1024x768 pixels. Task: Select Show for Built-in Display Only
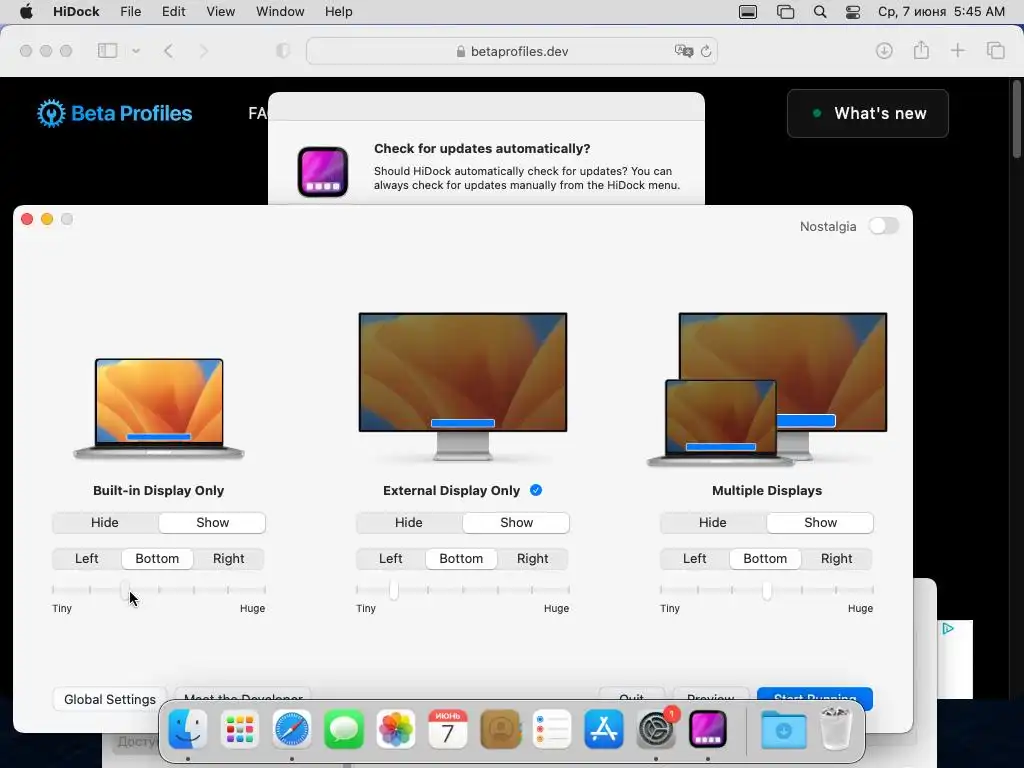click(x=212, y=522)
